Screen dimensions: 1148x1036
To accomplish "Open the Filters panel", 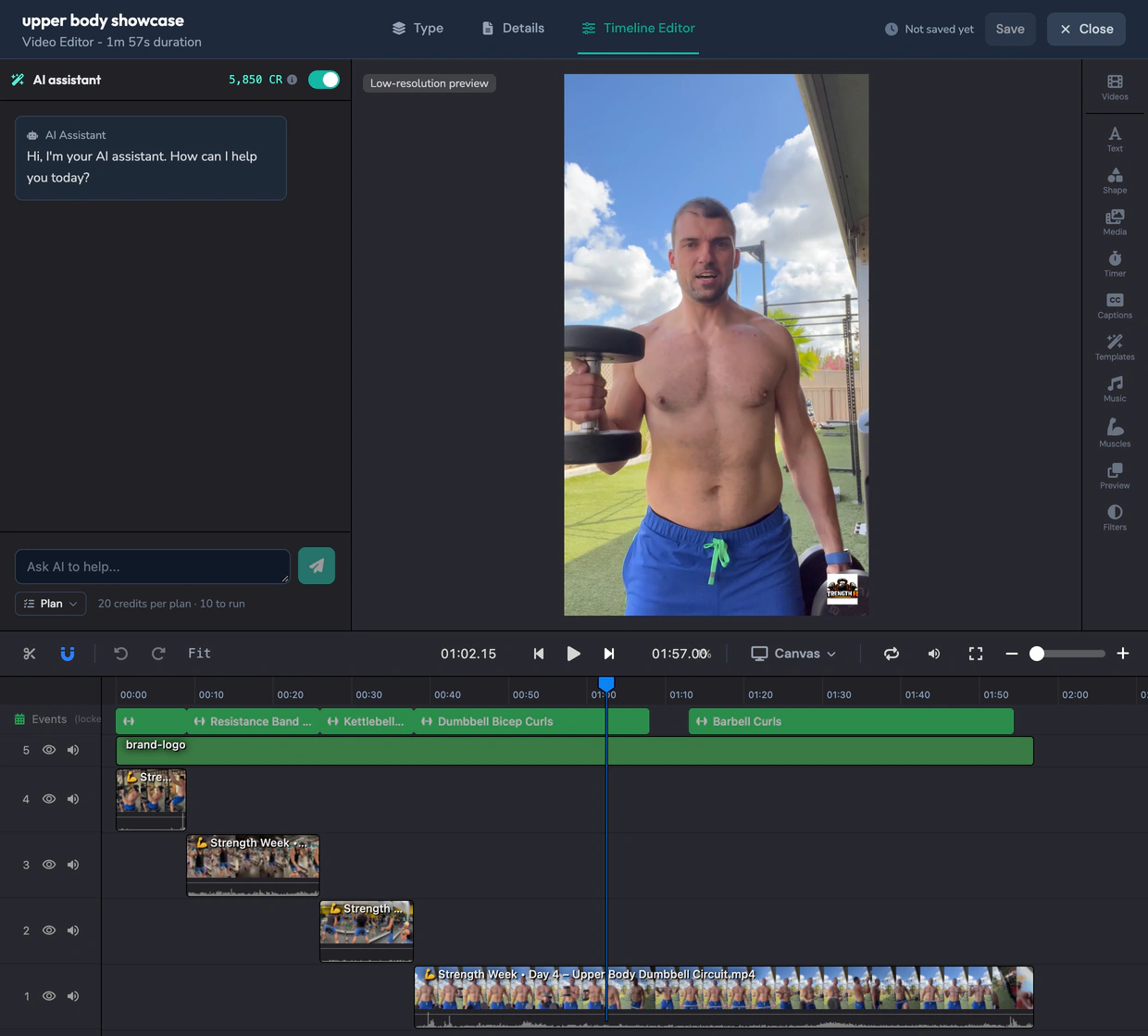I will [x=1115, y=518].
